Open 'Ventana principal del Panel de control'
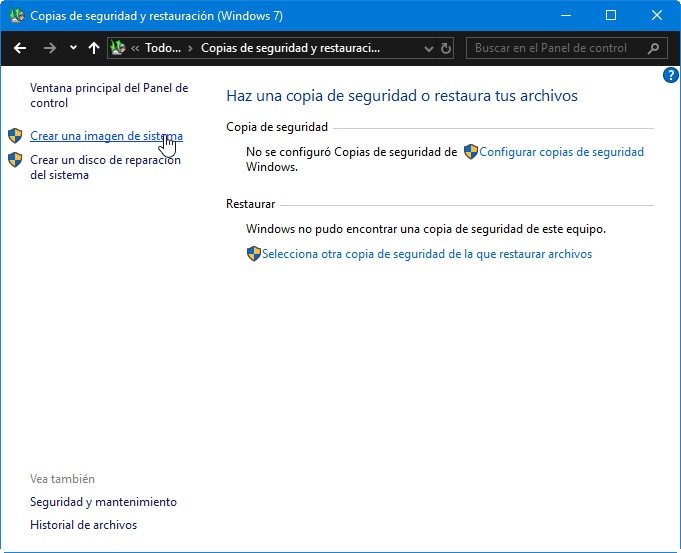This screenshot has width=681, height=553. pos(109,95)
